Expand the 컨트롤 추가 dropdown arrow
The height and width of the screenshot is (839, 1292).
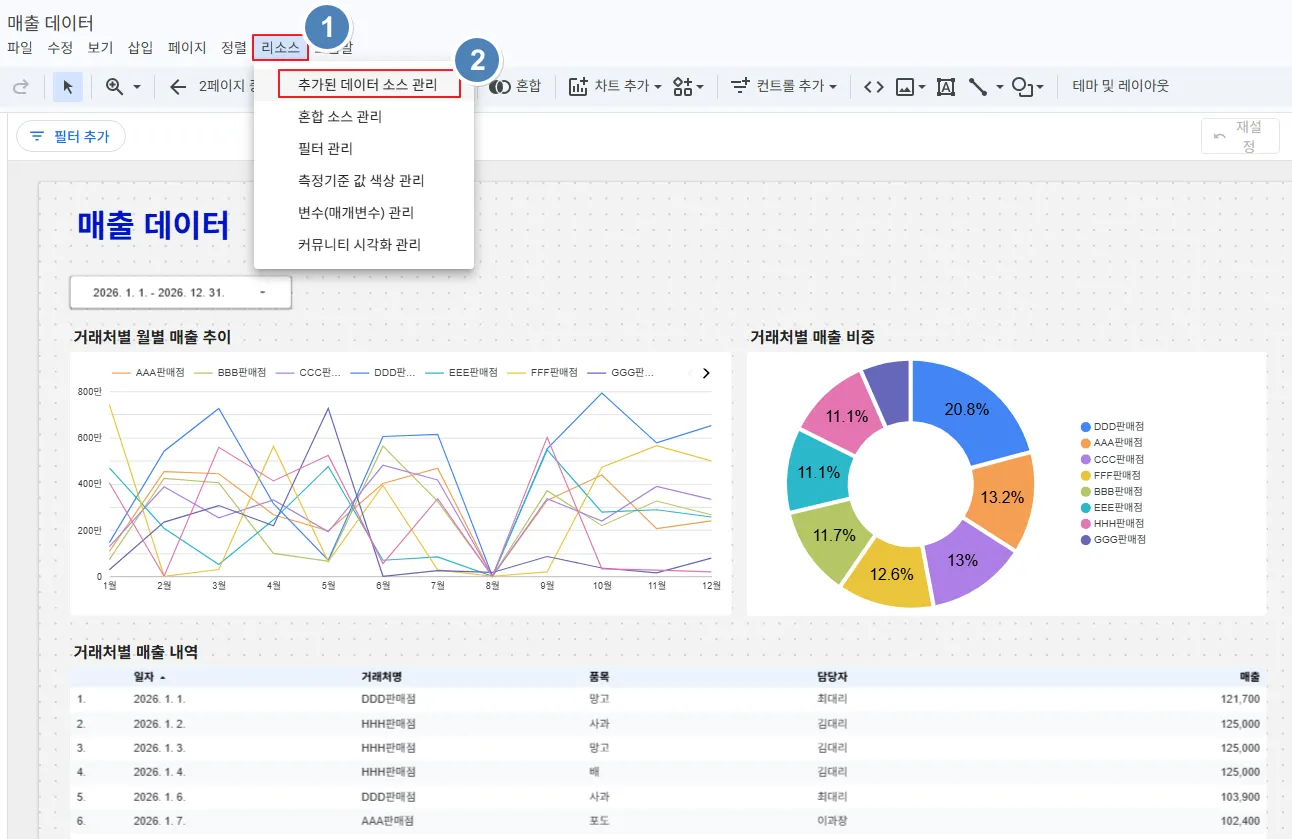point(832,87)
